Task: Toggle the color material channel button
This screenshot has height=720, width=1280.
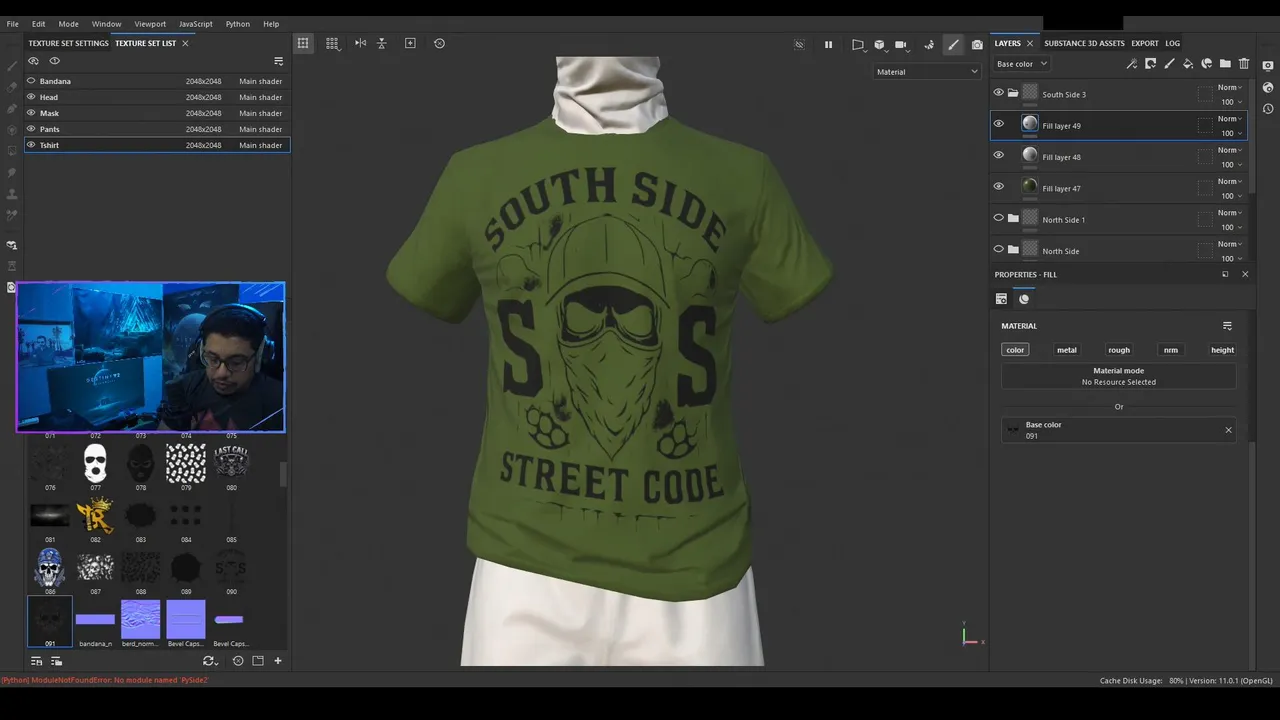Action: click(x=1015, y=350)
